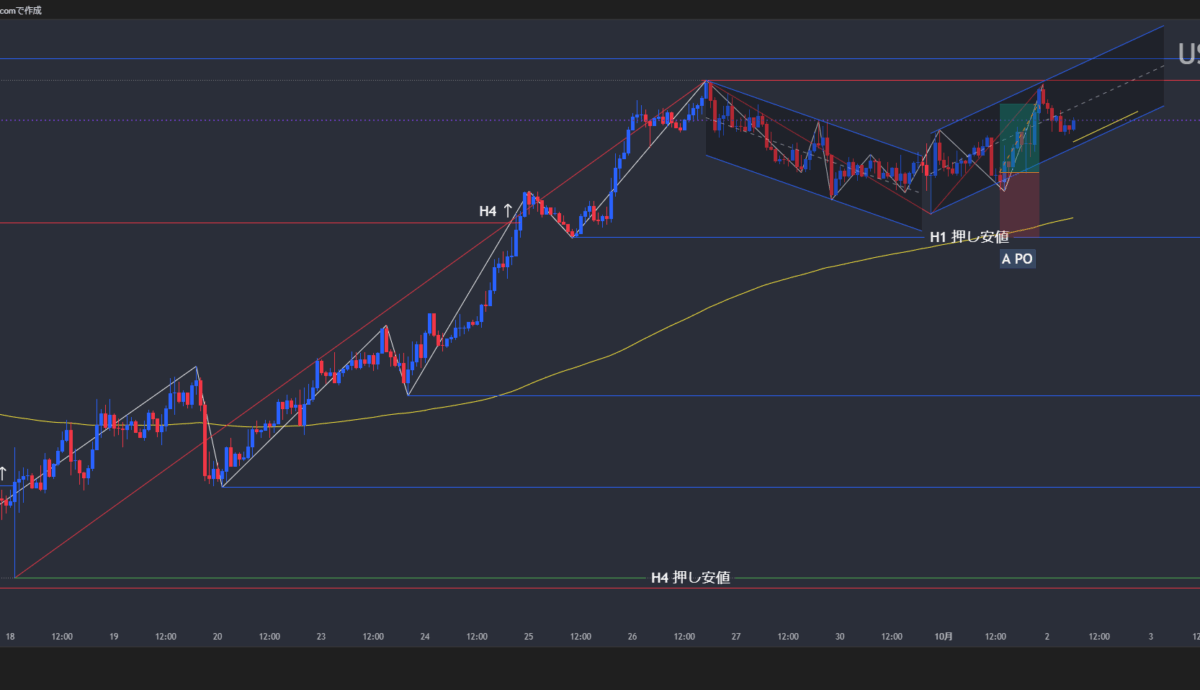The height and width of the screenshot is (690, 1200).
Task: Select the "10月" date on time axis
Action: [x=943, y=636]
